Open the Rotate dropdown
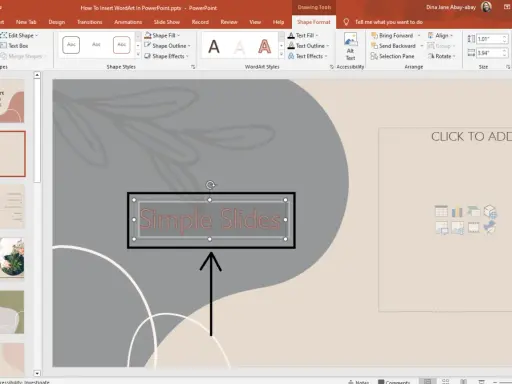 coord(442,56)
